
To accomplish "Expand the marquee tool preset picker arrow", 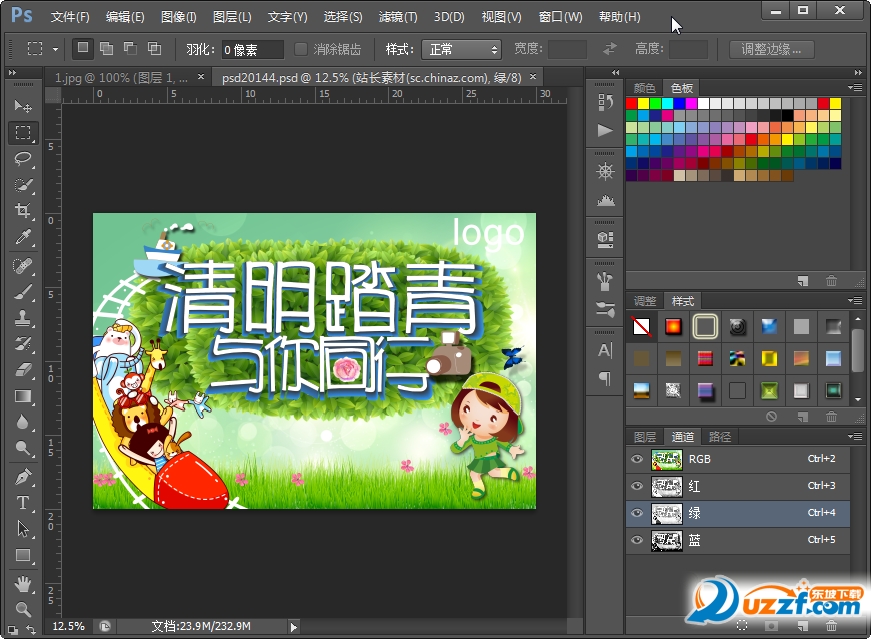I will point(55,49).
